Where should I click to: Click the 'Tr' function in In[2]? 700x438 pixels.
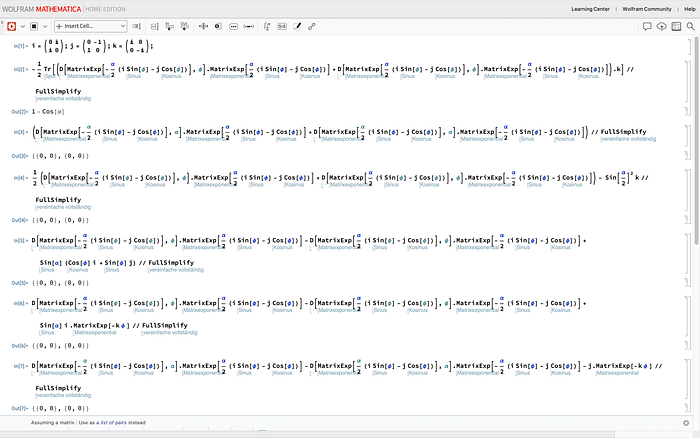[x=48, y=69]
